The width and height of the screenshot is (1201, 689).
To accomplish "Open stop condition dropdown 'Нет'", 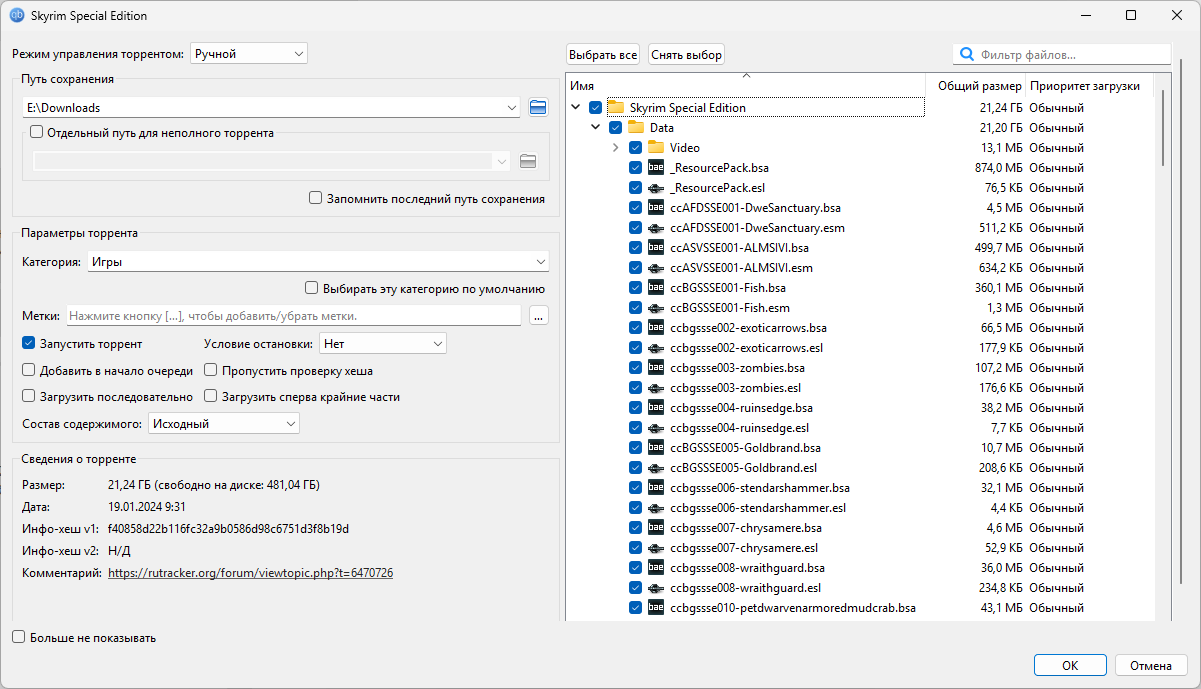I will (382, 343).
